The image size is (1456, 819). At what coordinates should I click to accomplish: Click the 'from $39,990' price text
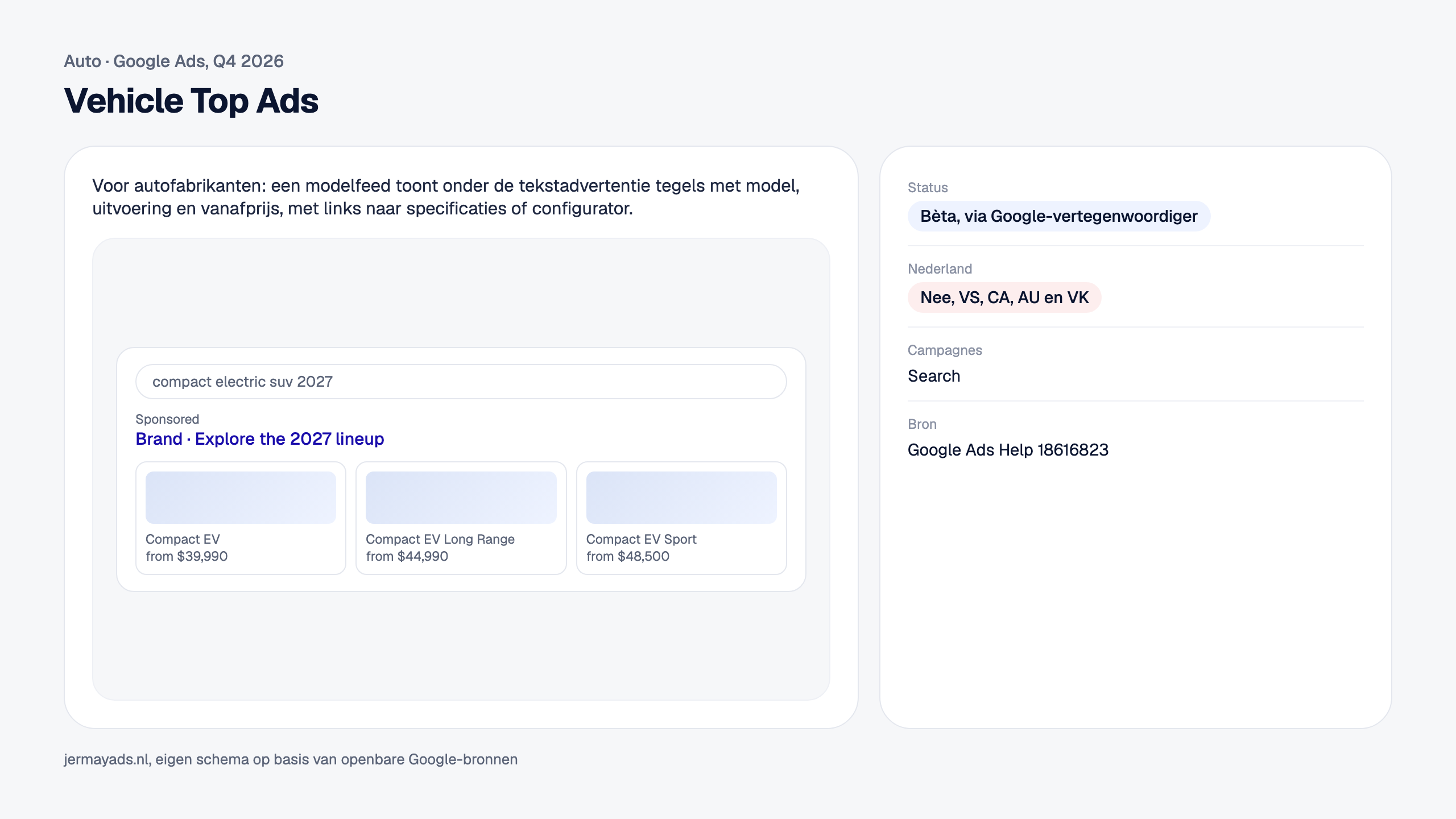(x=187, y=556)
